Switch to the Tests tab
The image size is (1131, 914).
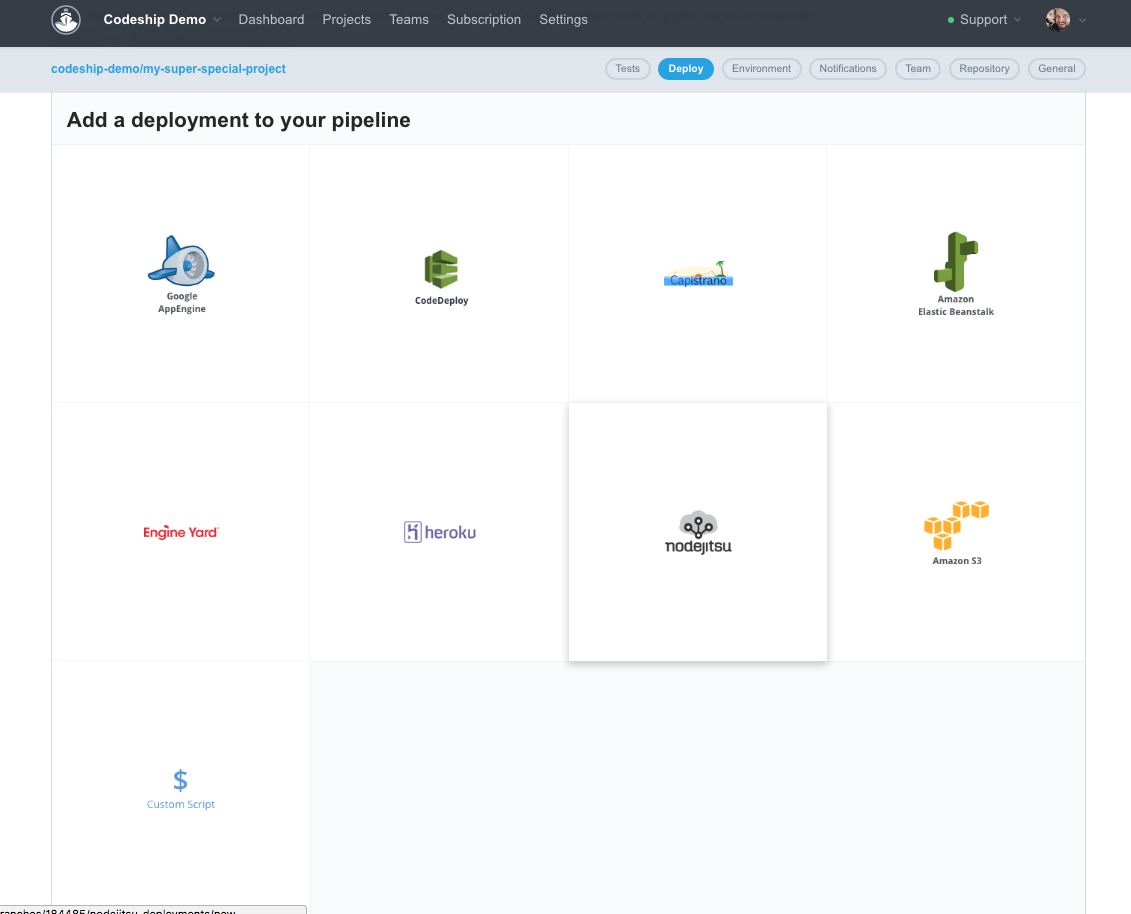pyautogui.click(x=628, y=69)
